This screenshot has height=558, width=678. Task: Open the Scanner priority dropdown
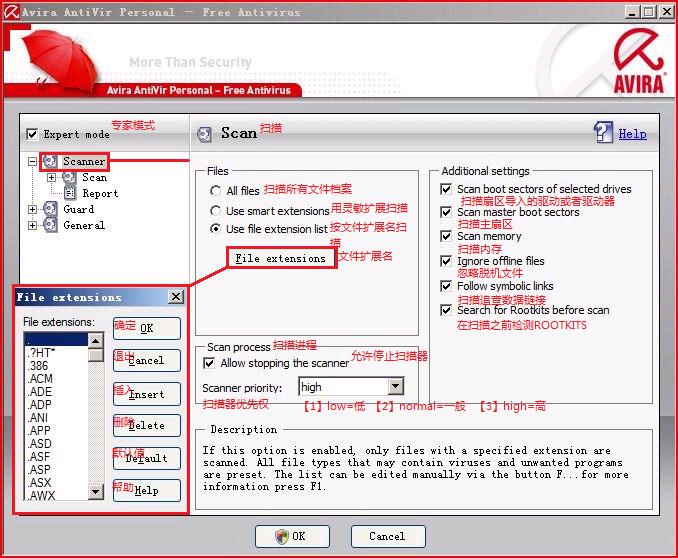[395, 386]
